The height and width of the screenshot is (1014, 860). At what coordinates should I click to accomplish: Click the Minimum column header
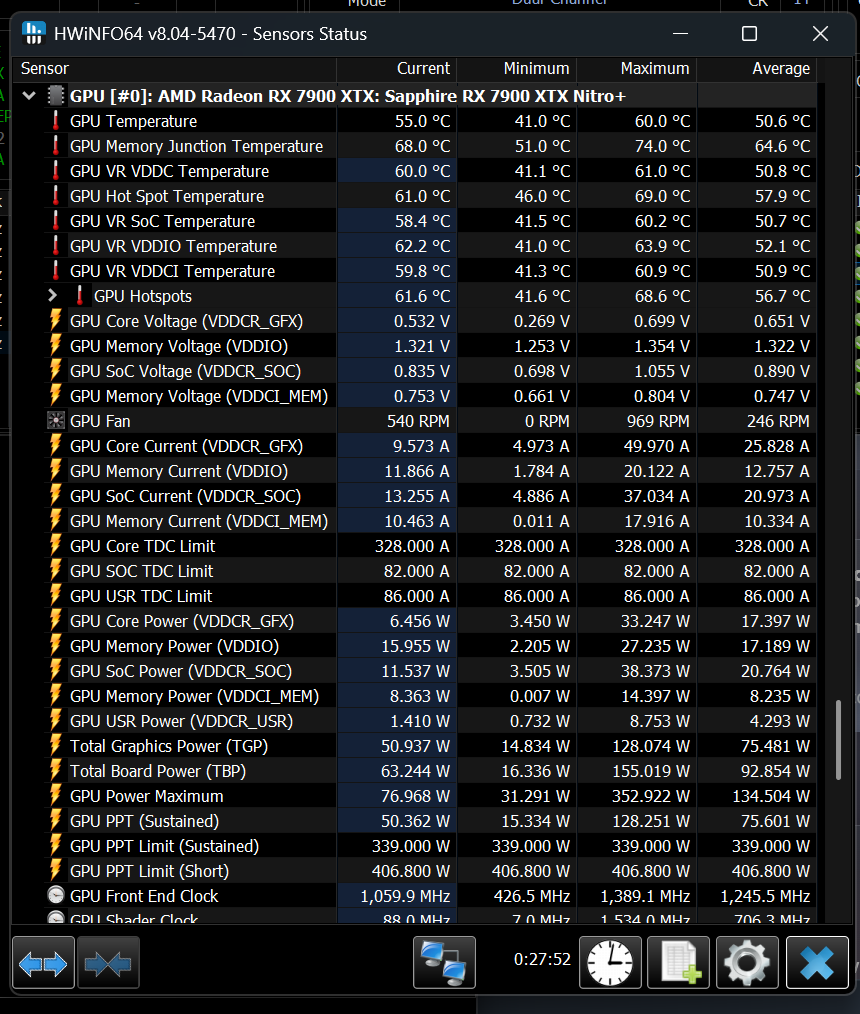point(517,69)
